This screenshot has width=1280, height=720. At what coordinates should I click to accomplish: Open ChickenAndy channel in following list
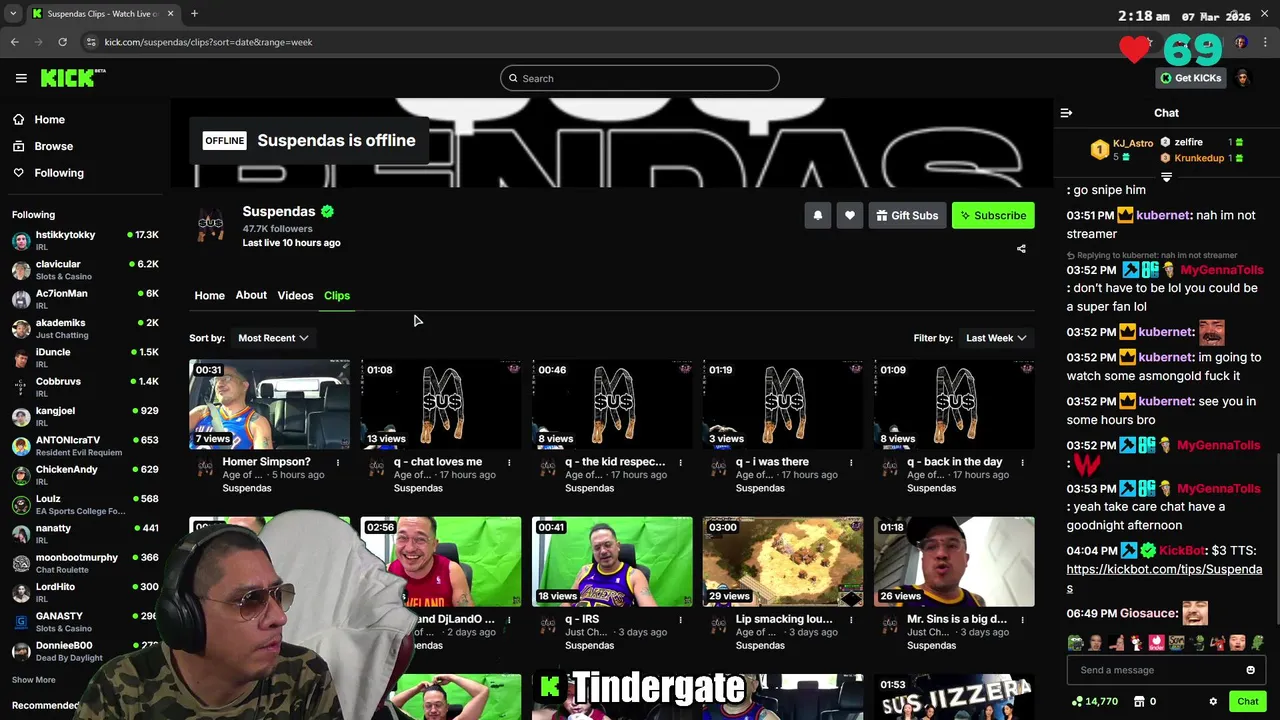[85, 475]
